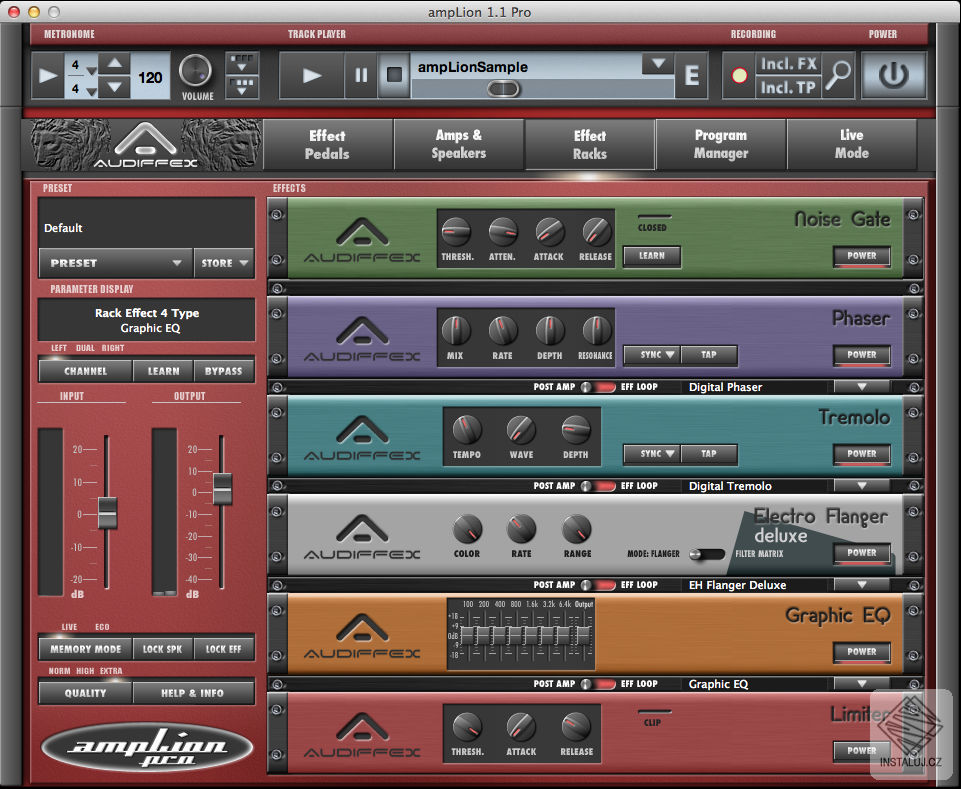961x789 pixels.
Task: Open the Digital Tremolo effect type dropdown
Action: [x=862, y=486]
